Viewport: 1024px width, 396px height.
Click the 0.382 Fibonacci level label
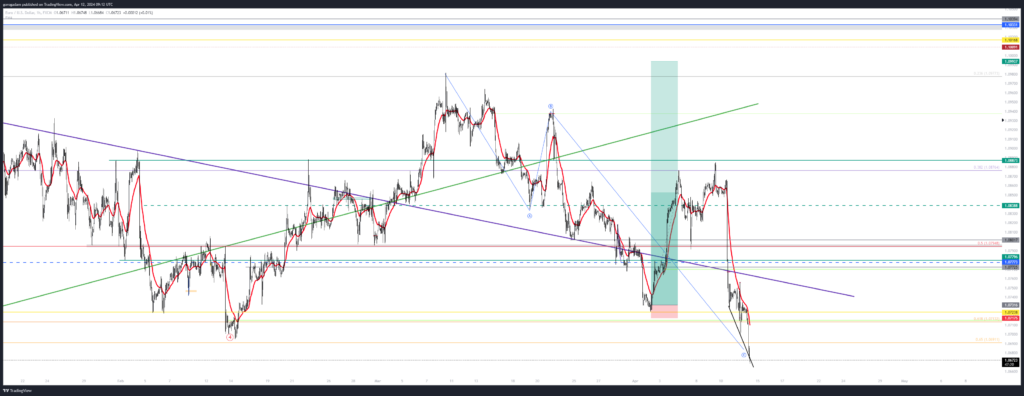coord(985,167)
